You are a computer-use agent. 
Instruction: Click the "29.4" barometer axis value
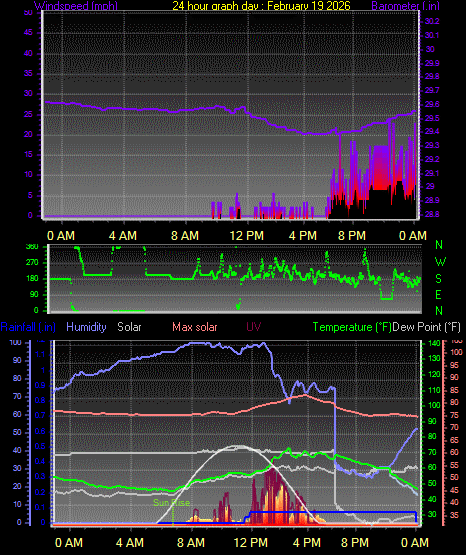[x=432, y=131]
